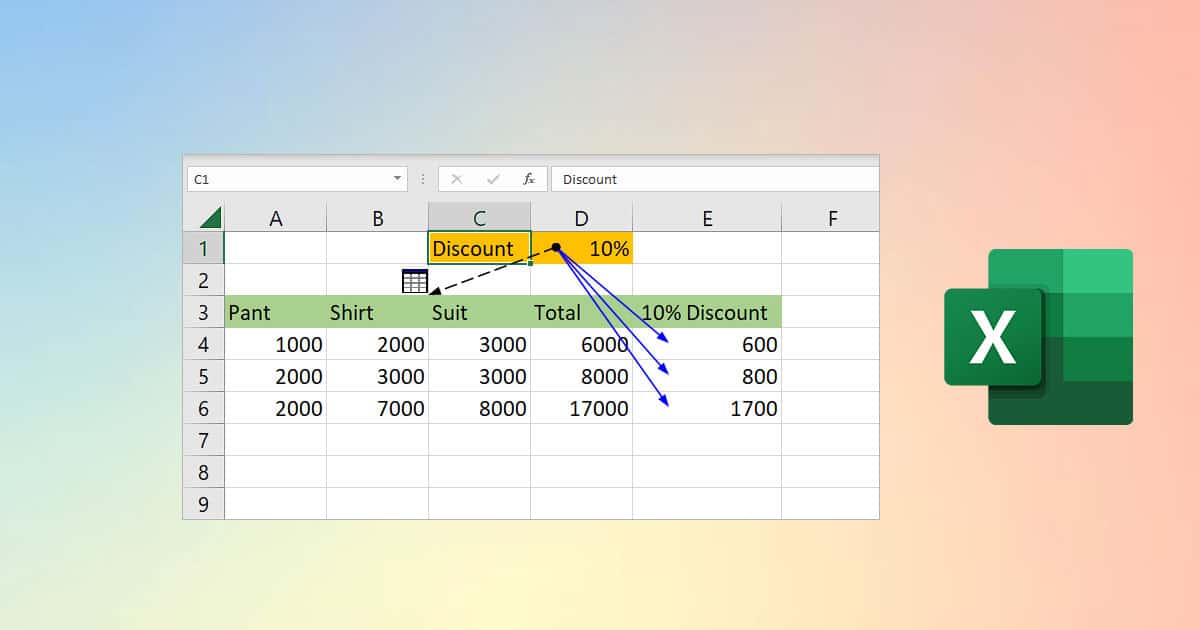
Task: Click the Pant header cell
Action: [x=276, y=312]
